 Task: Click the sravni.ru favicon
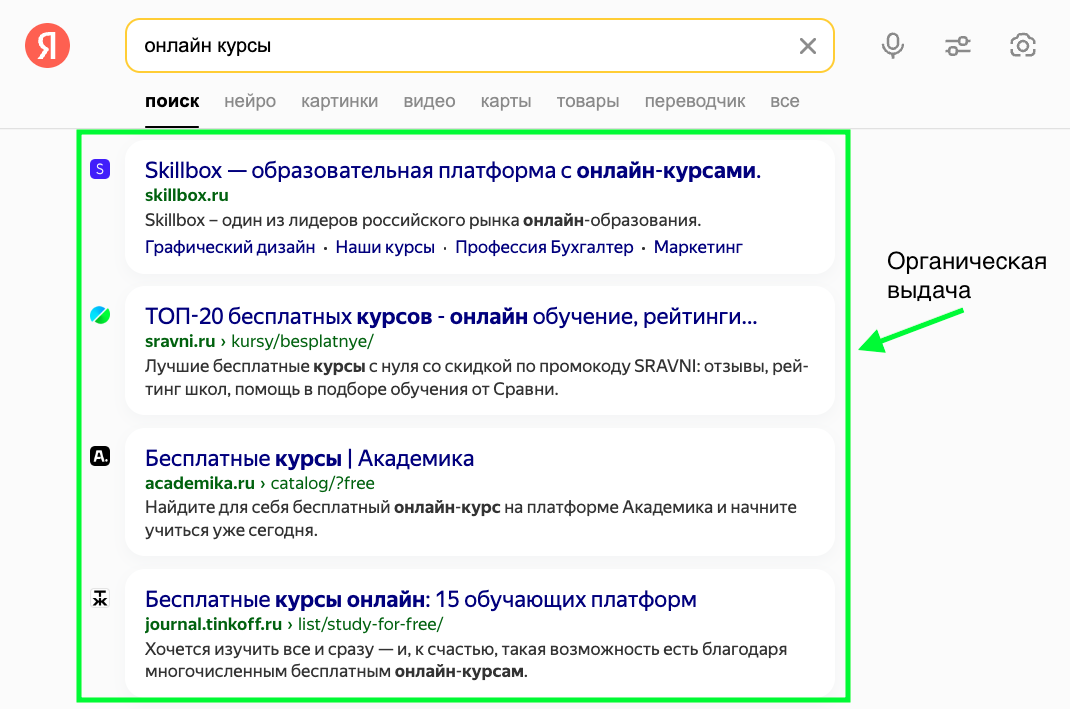click(x=100, y=315)
